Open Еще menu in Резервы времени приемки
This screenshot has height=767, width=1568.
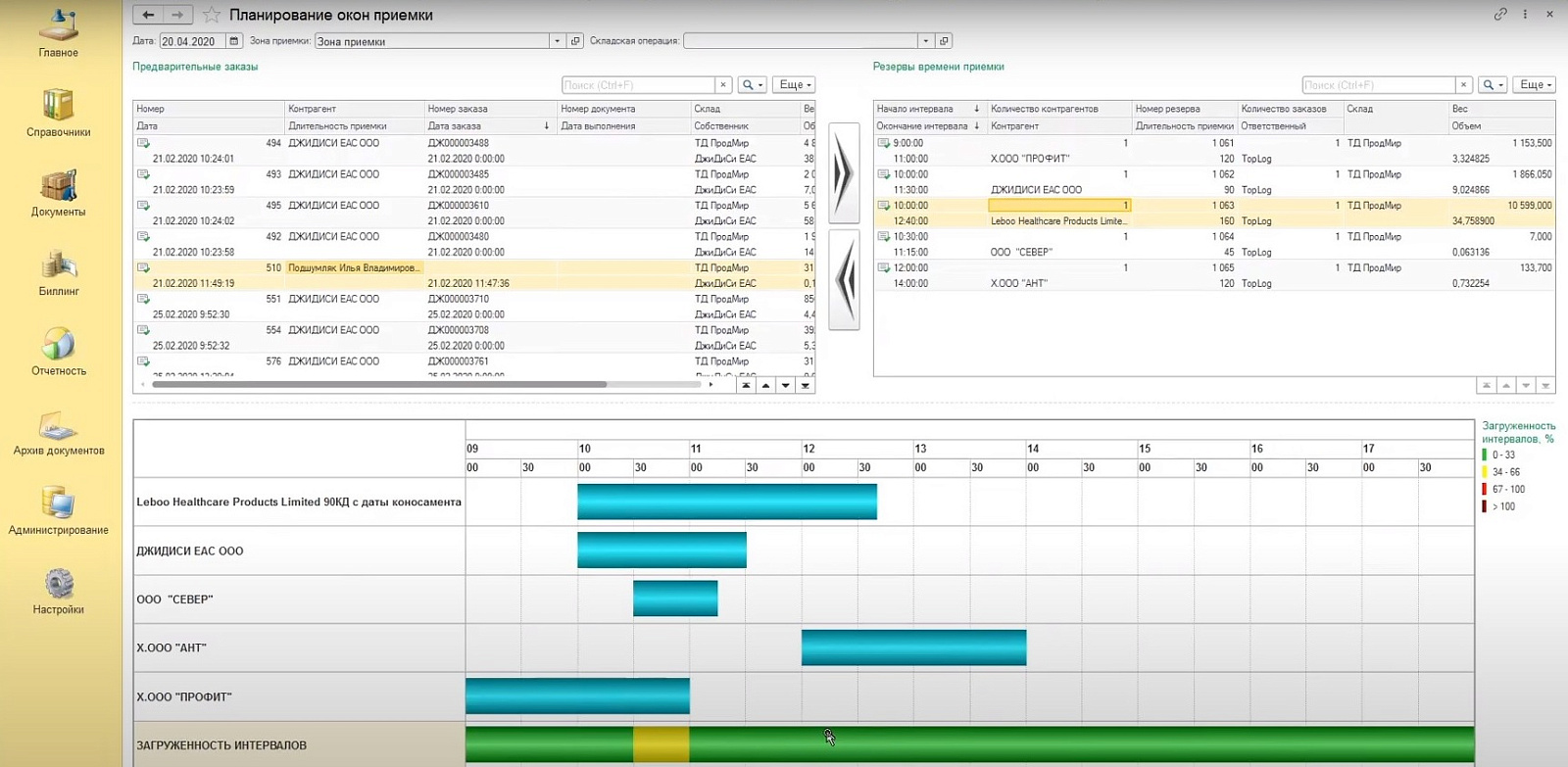coord(1534,85)
